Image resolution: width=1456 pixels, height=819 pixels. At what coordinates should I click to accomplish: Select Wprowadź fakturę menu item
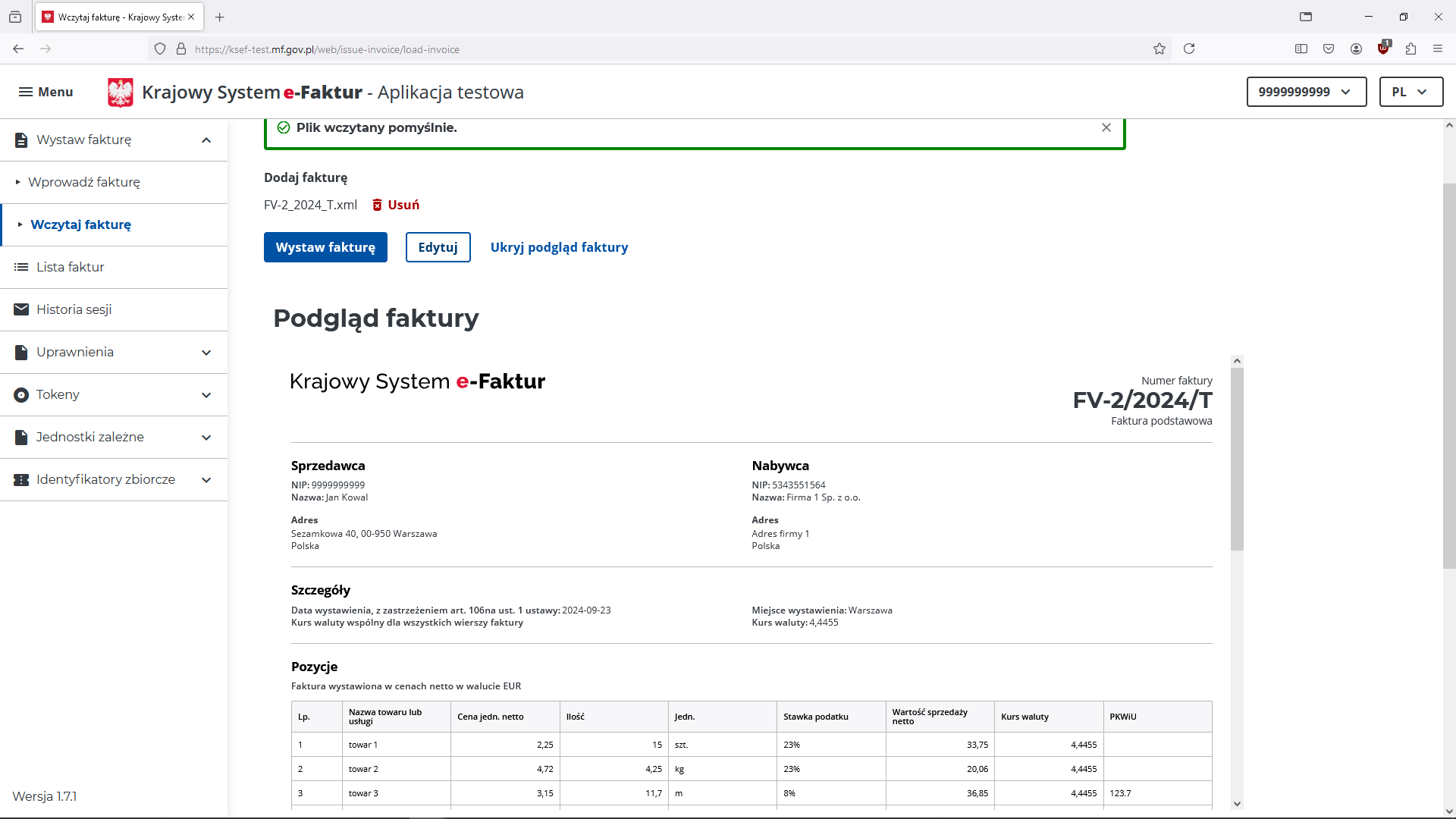tap(84, 182)
